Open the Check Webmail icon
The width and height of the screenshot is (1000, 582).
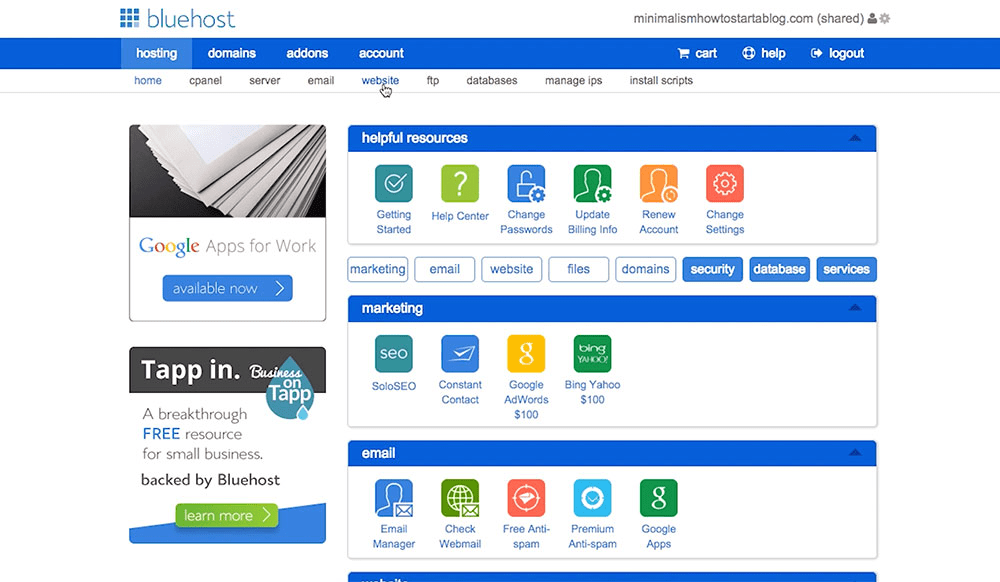pyautogui.click(x=460, y=498)
